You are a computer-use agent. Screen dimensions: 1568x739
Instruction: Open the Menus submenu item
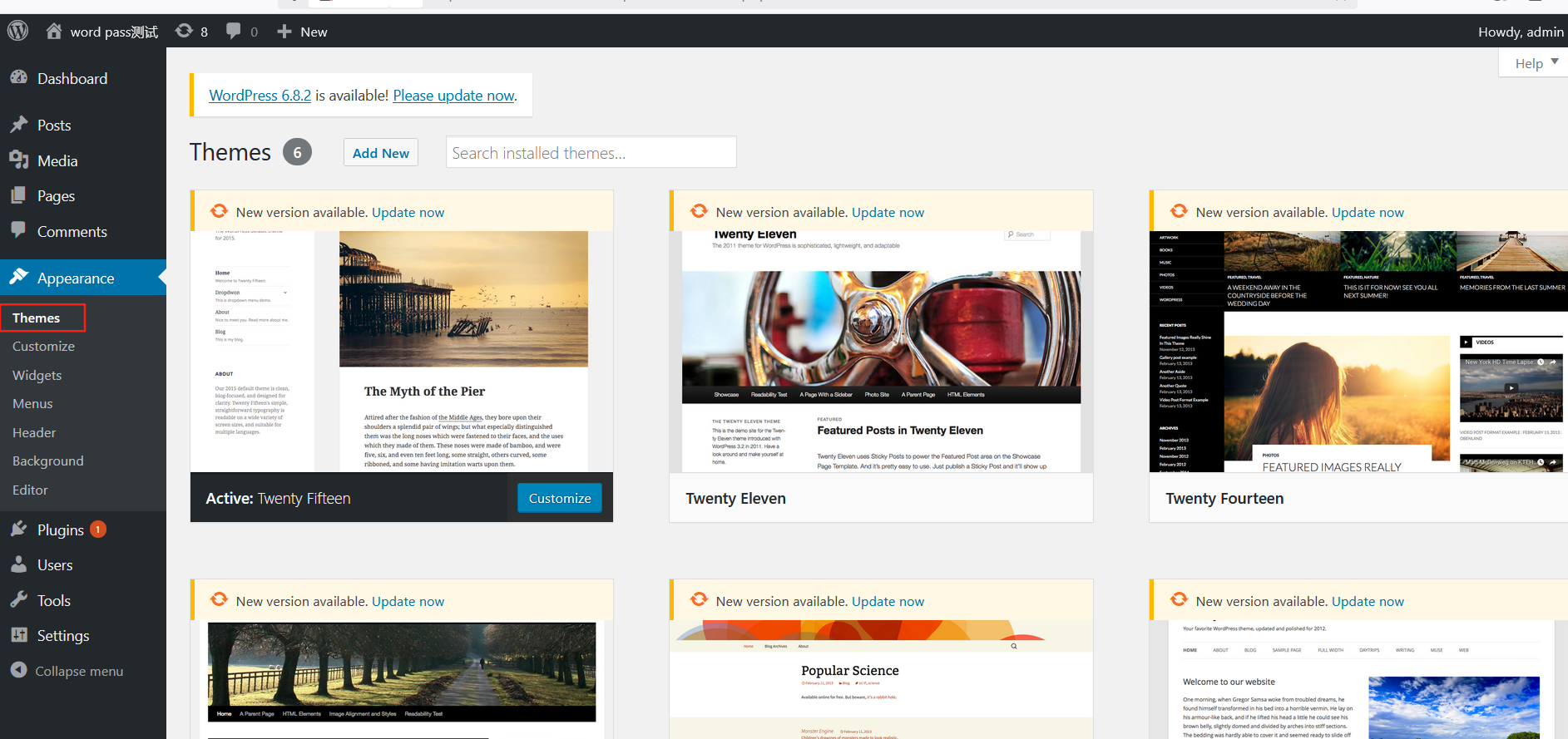[x=32, y=403]
